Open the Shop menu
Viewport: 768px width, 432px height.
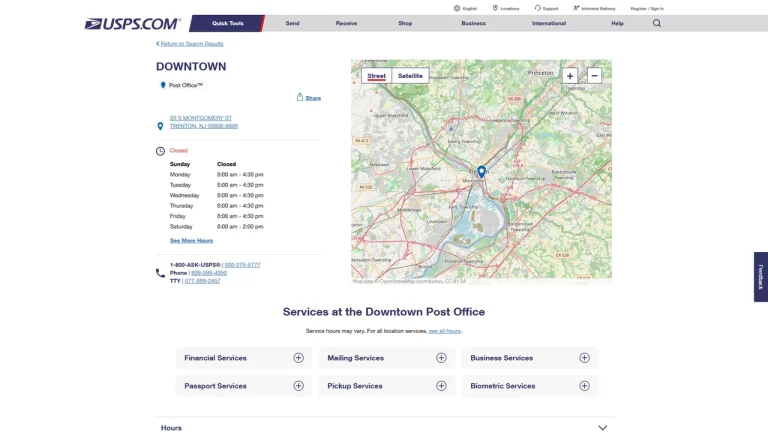[405, 23]
